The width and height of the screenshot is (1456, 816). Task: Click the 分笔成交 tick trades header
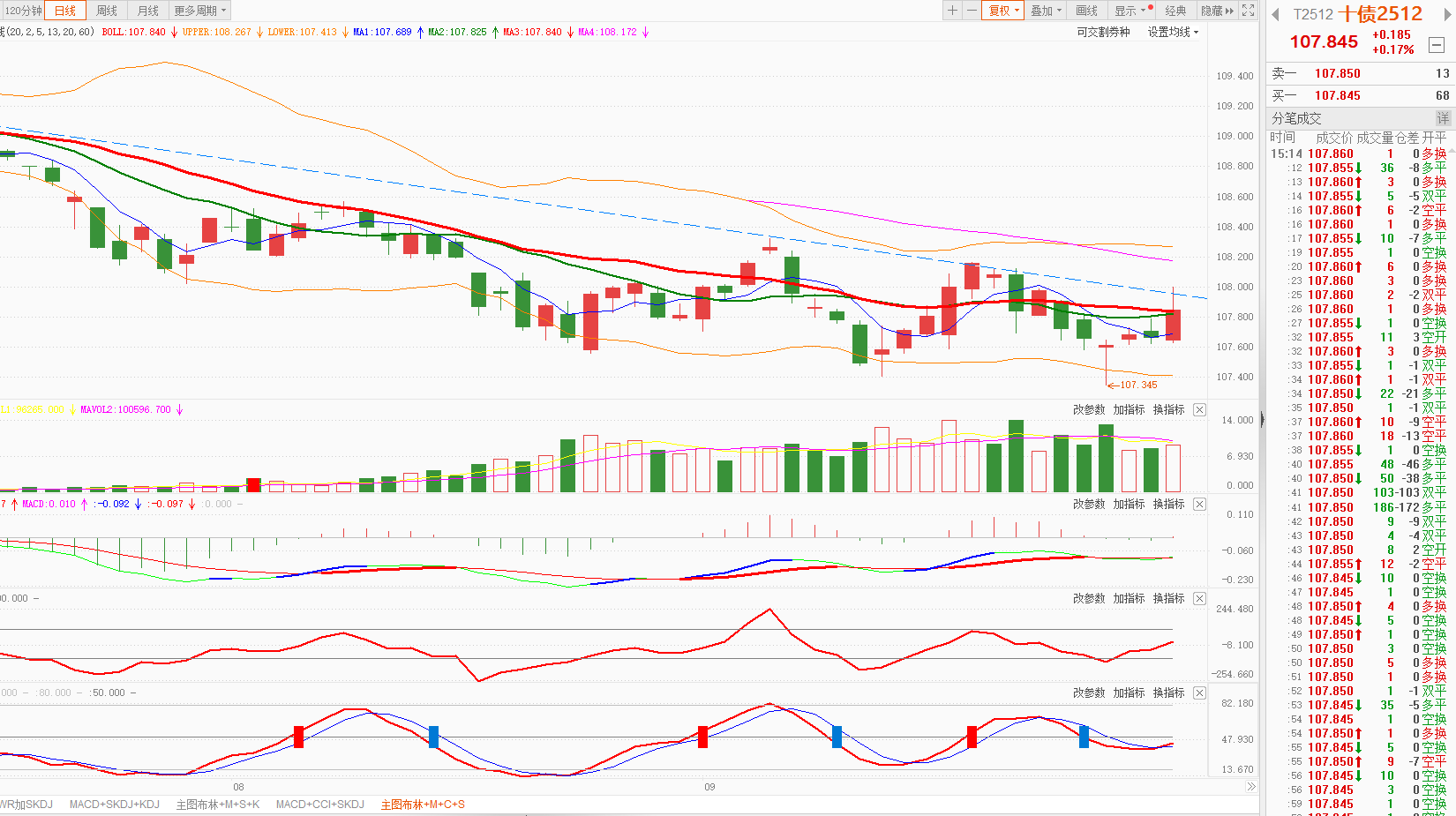click(x=1296, y=118)
